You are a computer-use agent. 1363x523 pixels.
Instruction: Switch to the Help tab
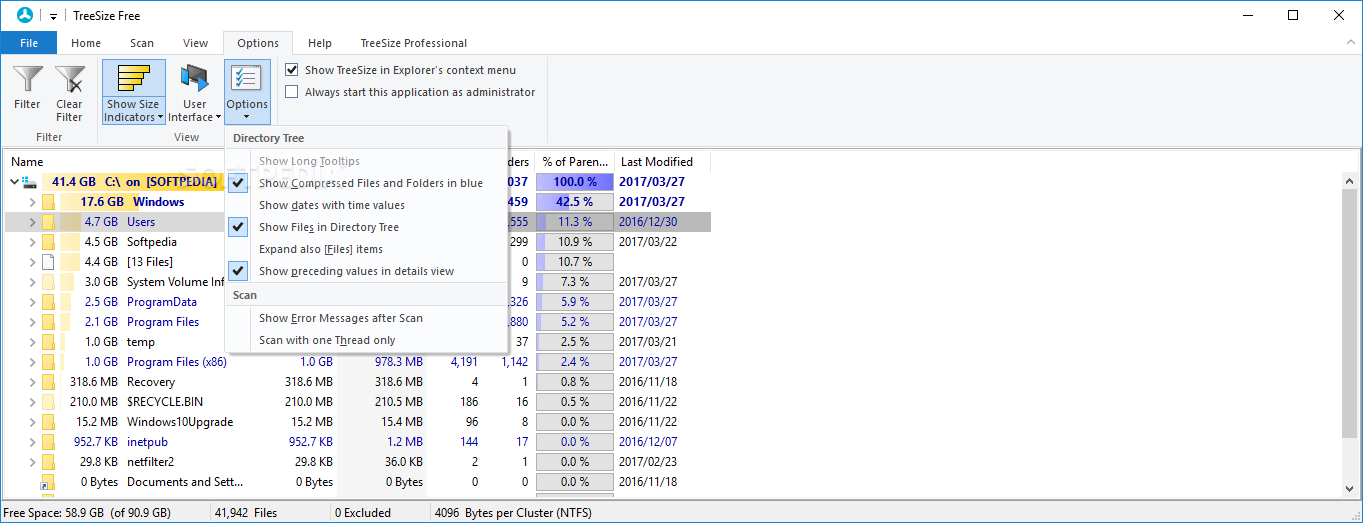pos(320,43)
